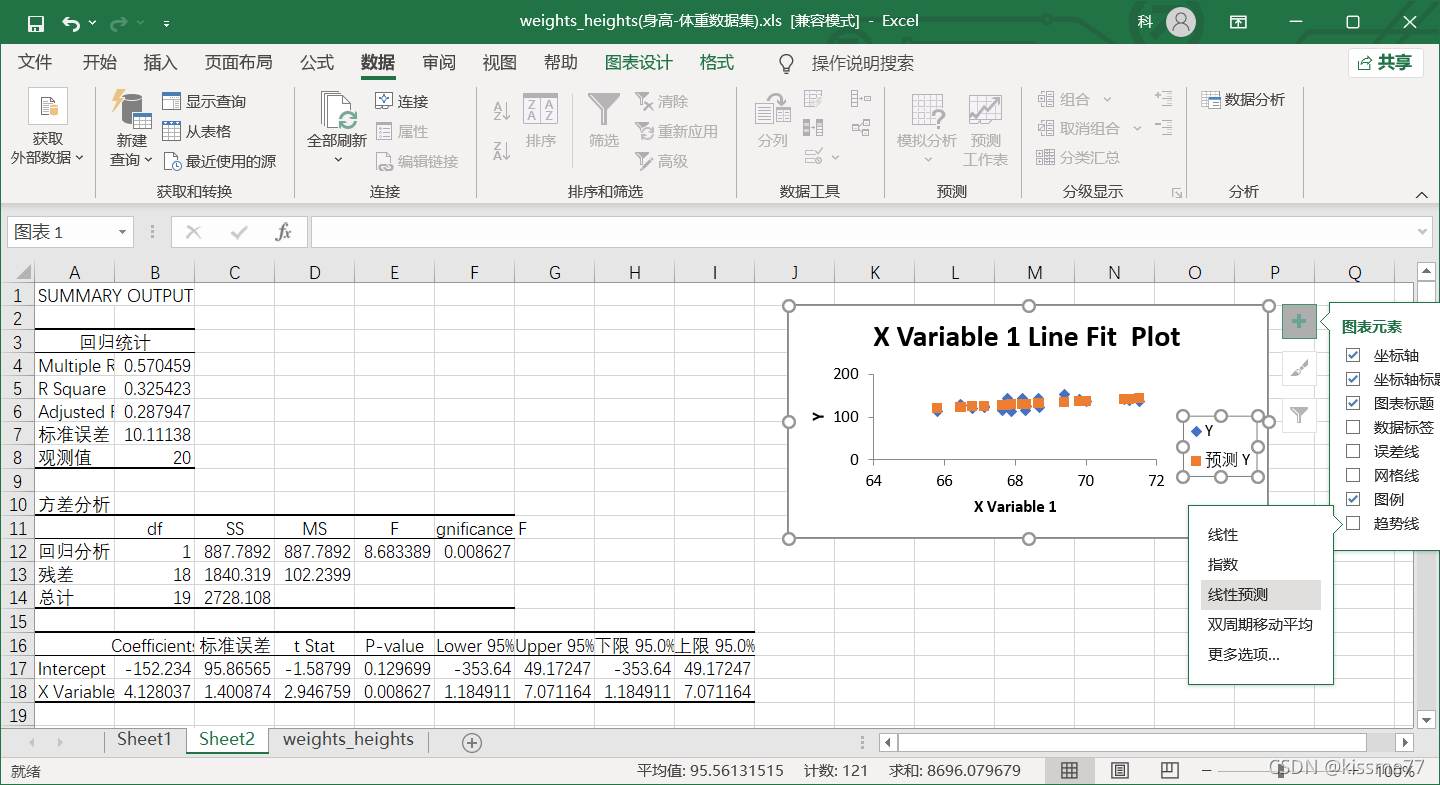Click Text to Columns (分列) icon
This screenshot has width=1440, height=785.
point(772,109)
